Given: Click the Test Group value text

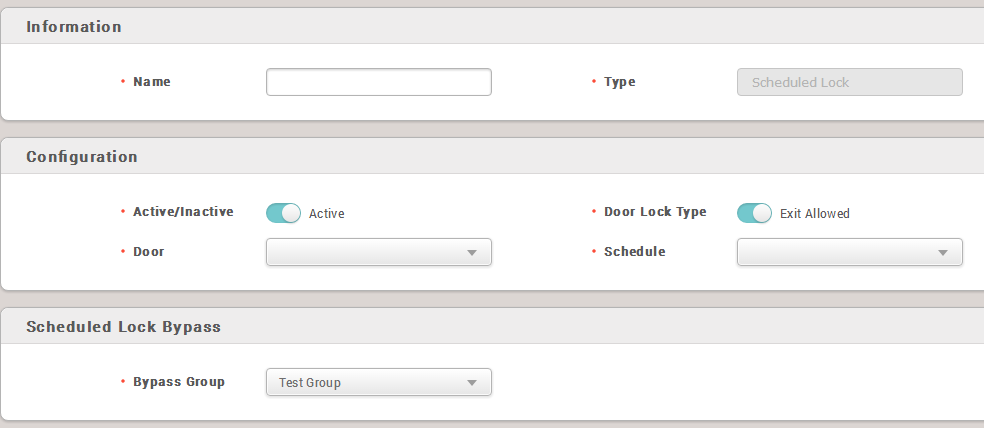Looking at the screenshot, I should tap(310, 382).
